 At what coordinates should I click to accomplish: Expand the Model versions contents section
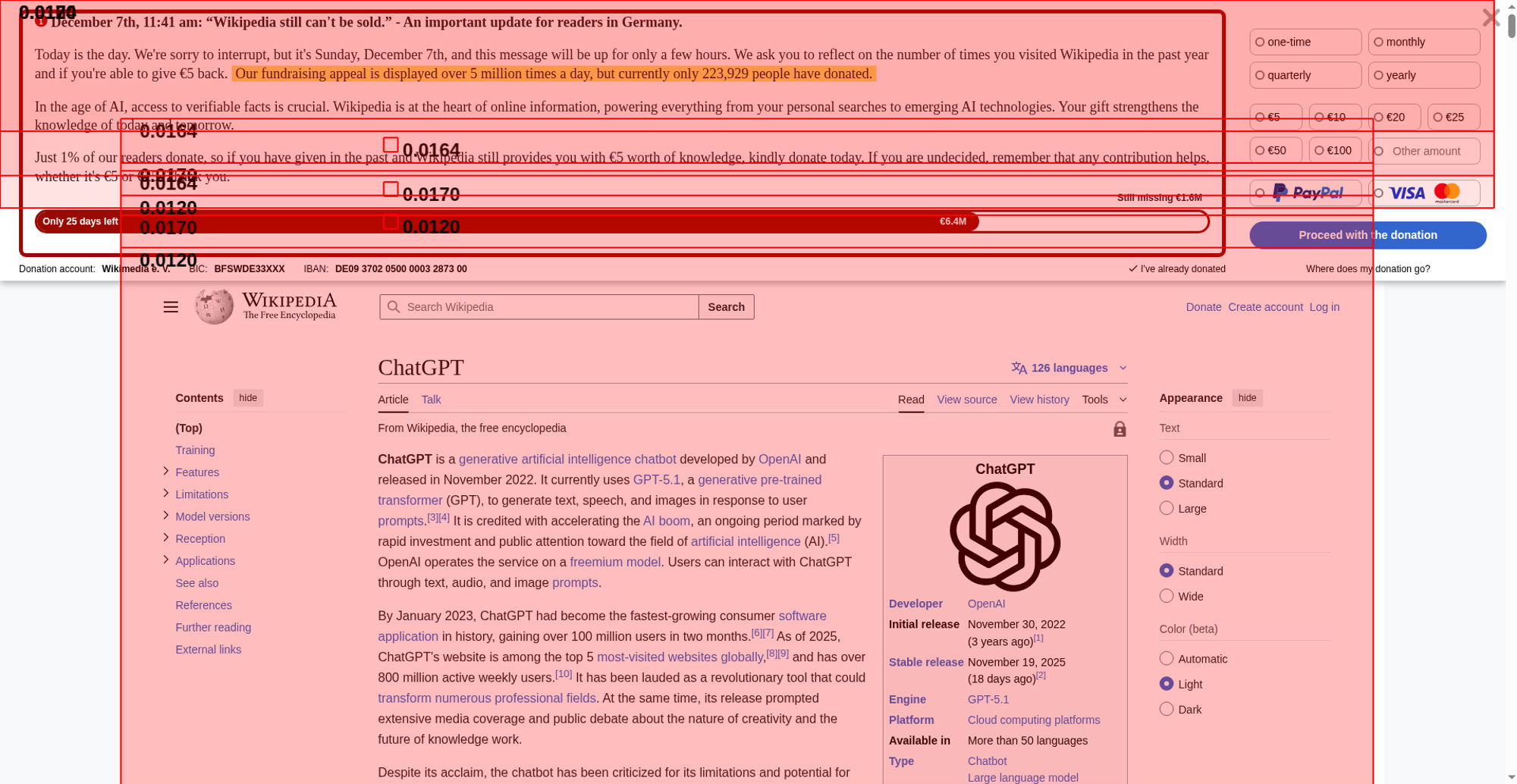[166, 516]
